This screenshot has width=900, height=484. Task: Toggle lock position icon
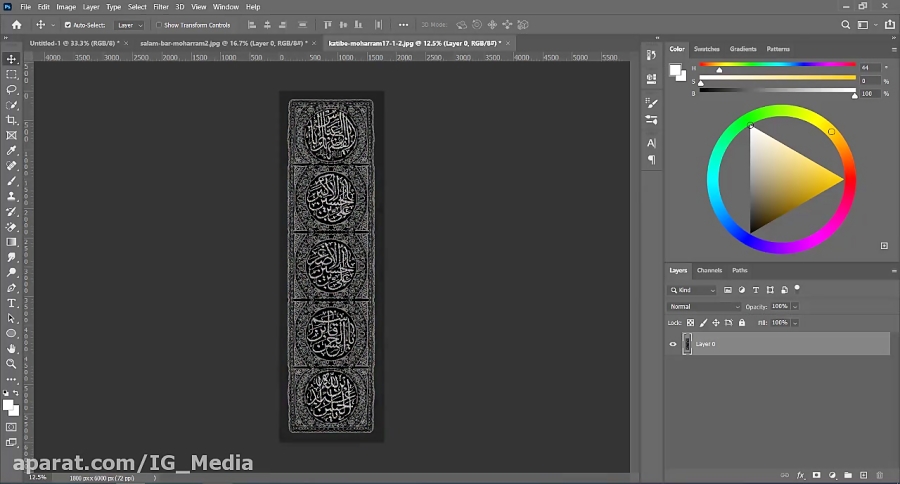(x=716, y=323)
